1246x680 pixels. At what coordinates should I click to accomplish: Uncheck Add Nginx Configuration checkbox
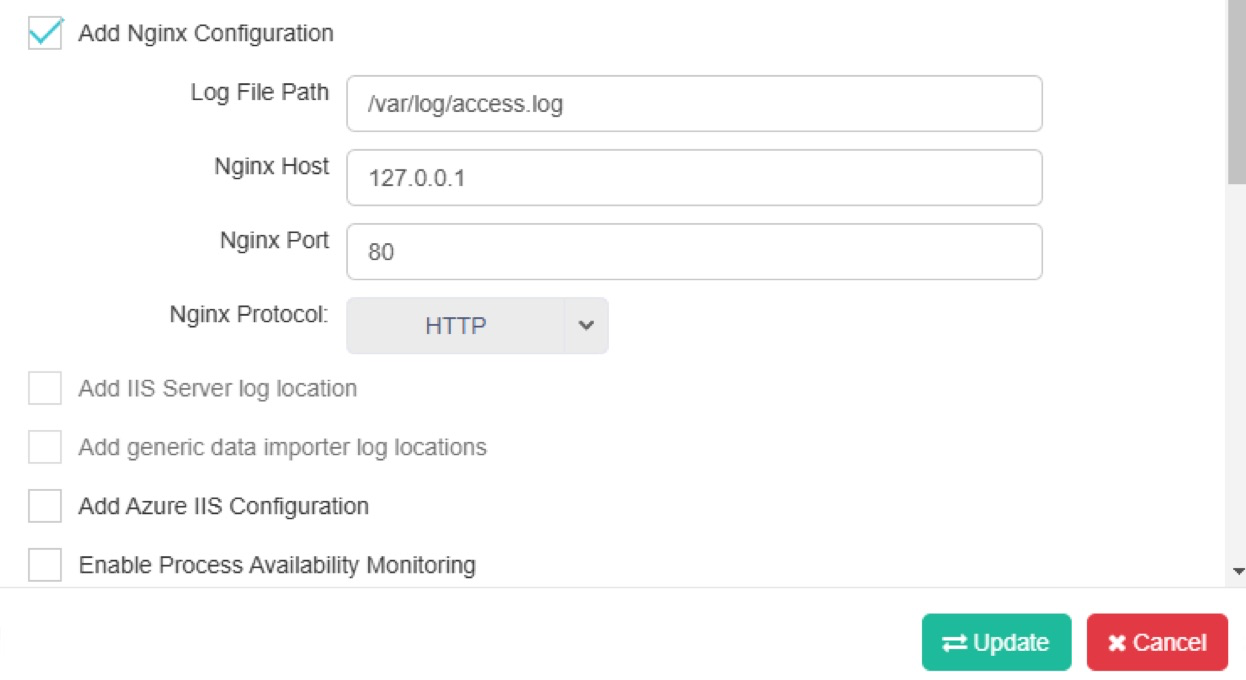coord(45,33)
